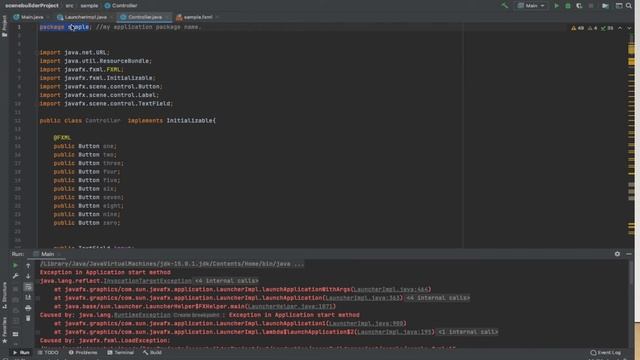
Task: Click the yellow warnings count in the editor
Action: [x=578, y=28]
